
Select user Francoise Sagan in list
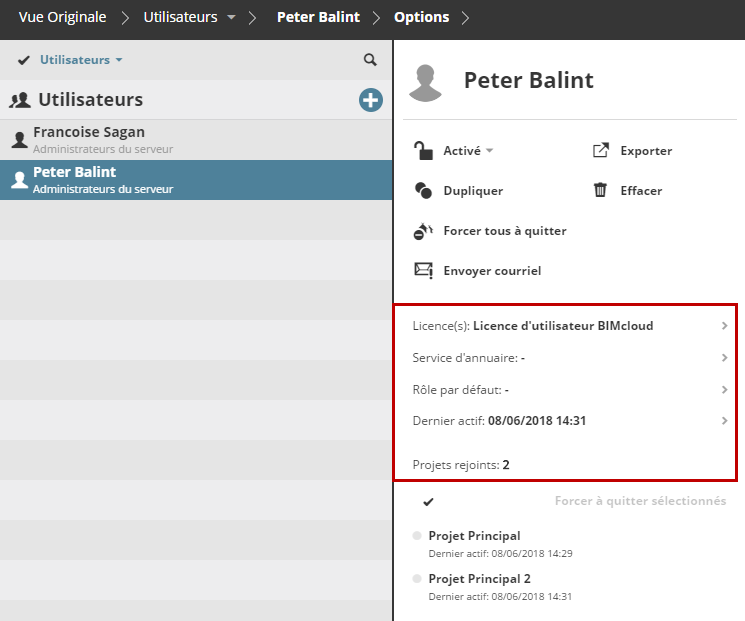tap(90, 139)
